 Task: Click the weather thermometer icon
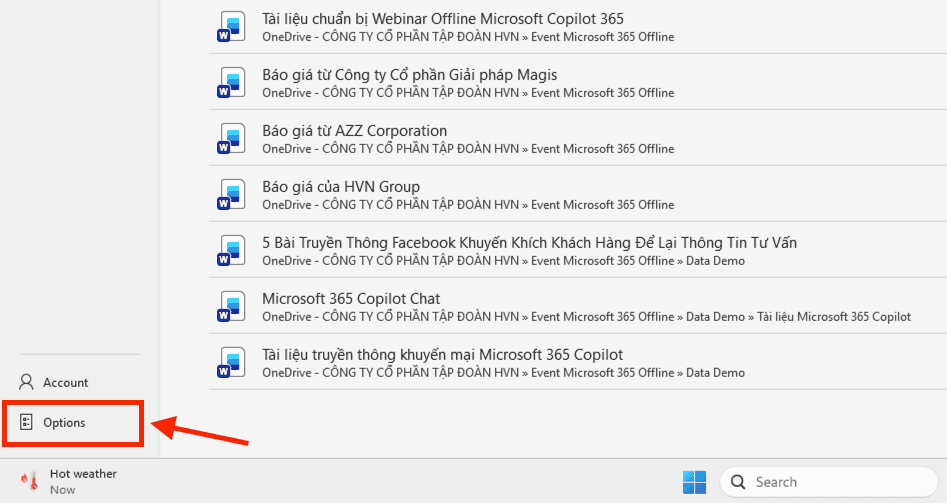pos(30,481)
